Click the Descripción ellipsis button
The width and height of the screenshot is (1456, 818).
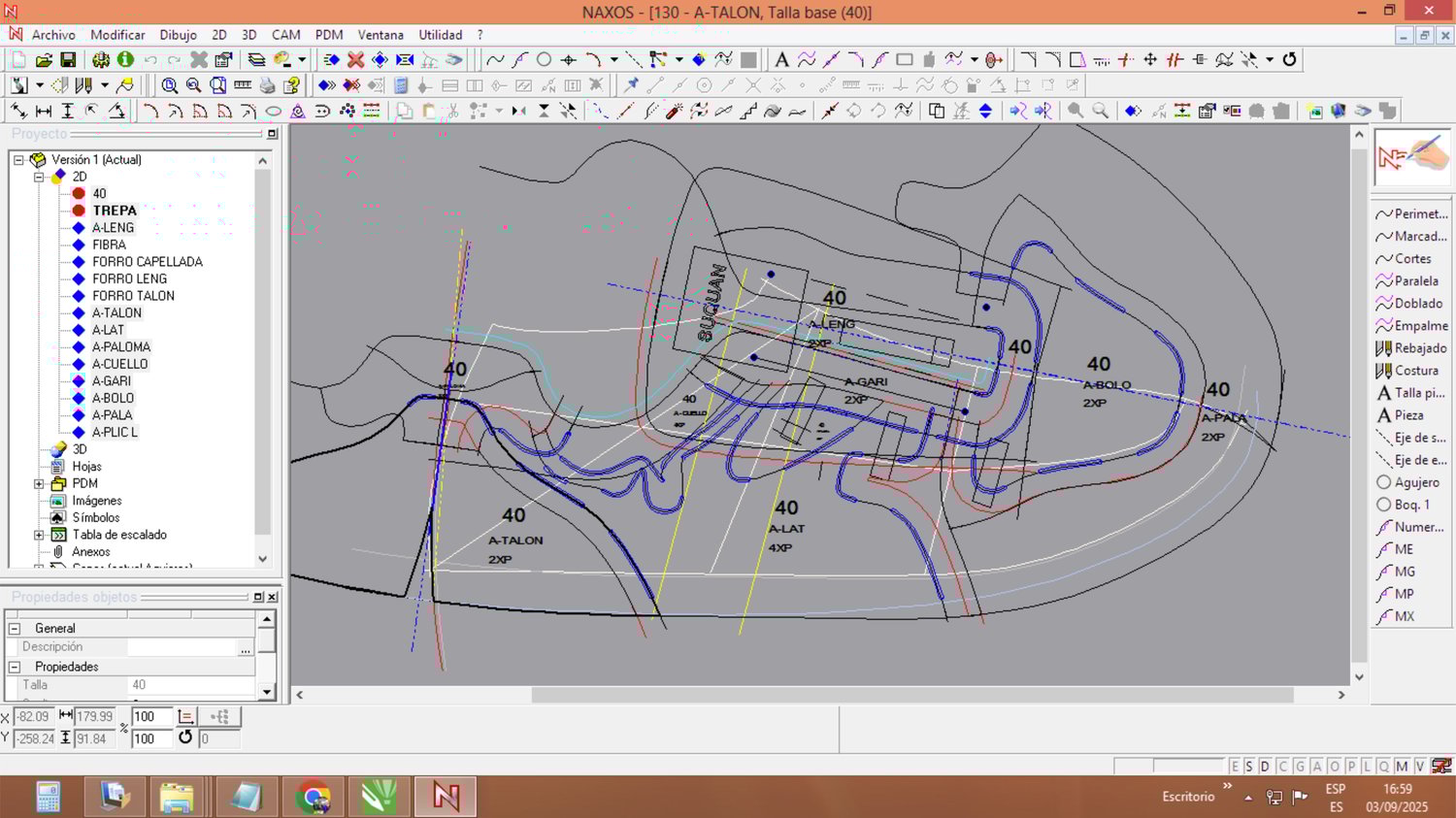(245, 647)
